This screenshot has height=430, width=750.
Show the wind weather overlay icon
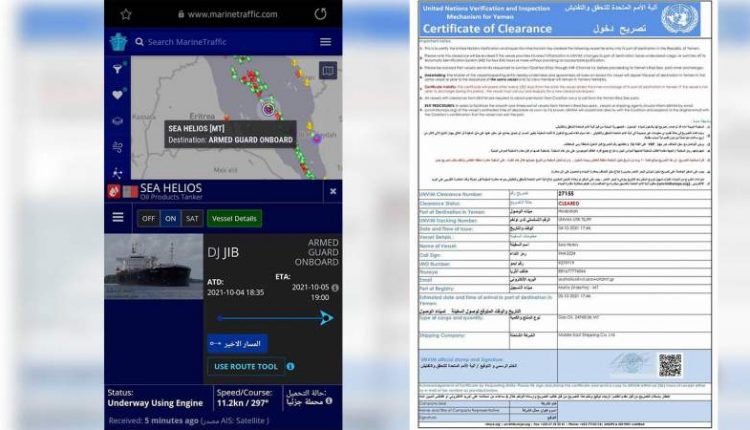[x=118, y=147]
